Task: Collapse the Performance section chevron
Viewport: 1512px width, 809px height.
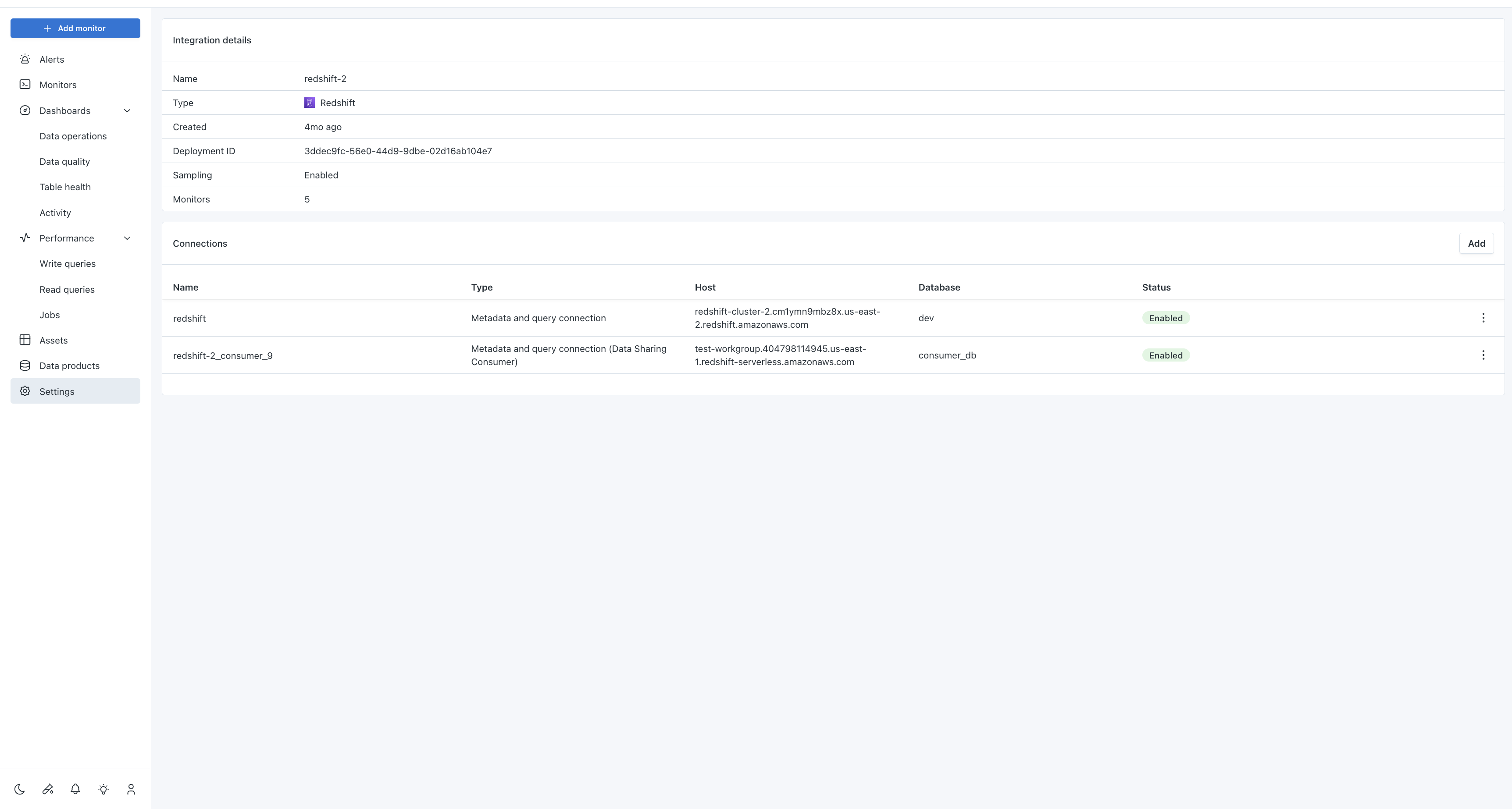Action: pos(127,238)
